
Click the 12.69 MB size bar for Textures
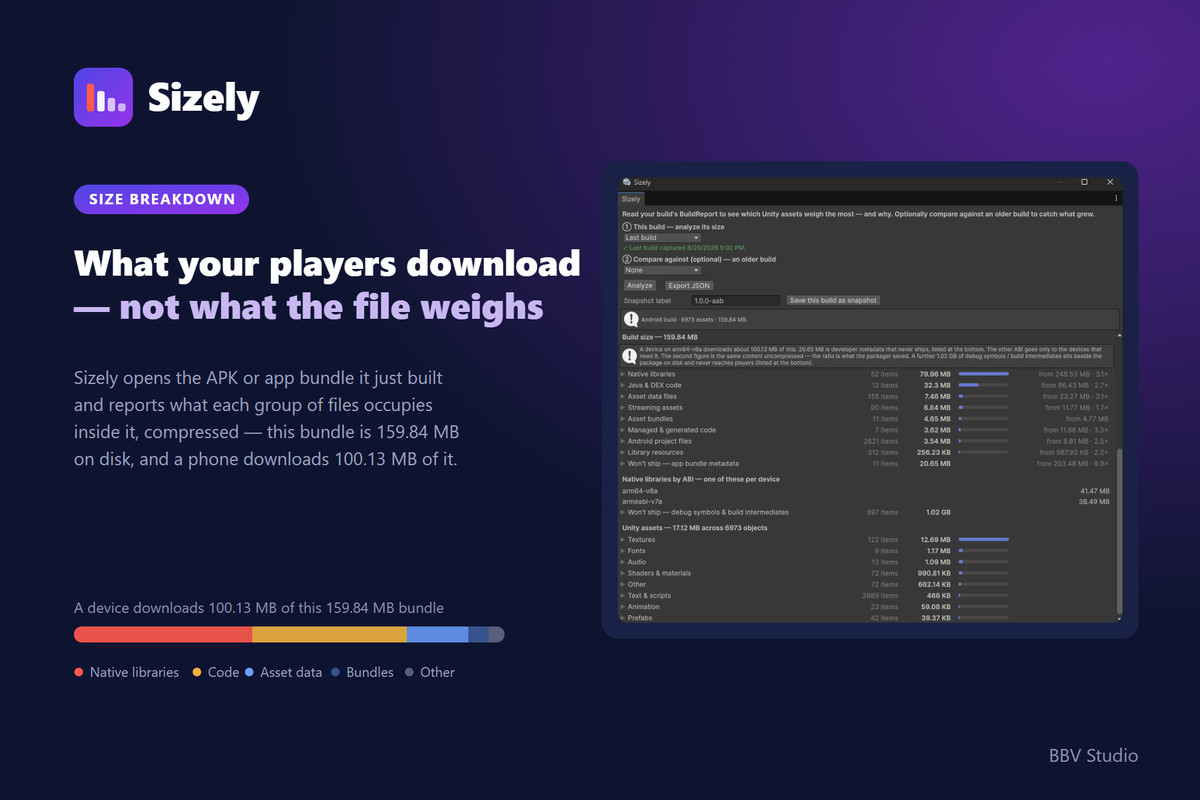coord(983,540)
